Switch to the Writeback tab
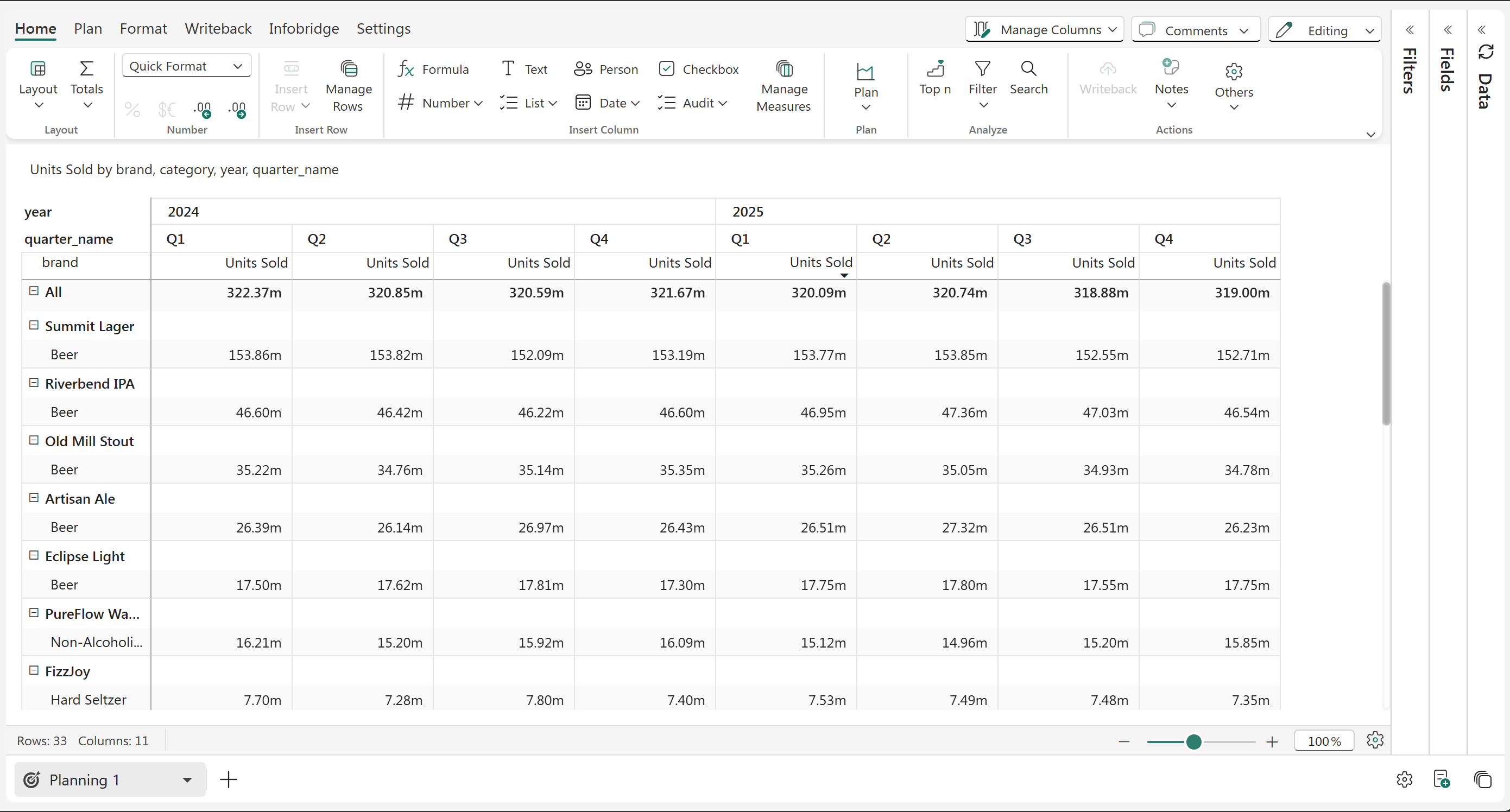Image resolution: width=1510 pixels, height=812 pixels. click(x=218, y=29)
